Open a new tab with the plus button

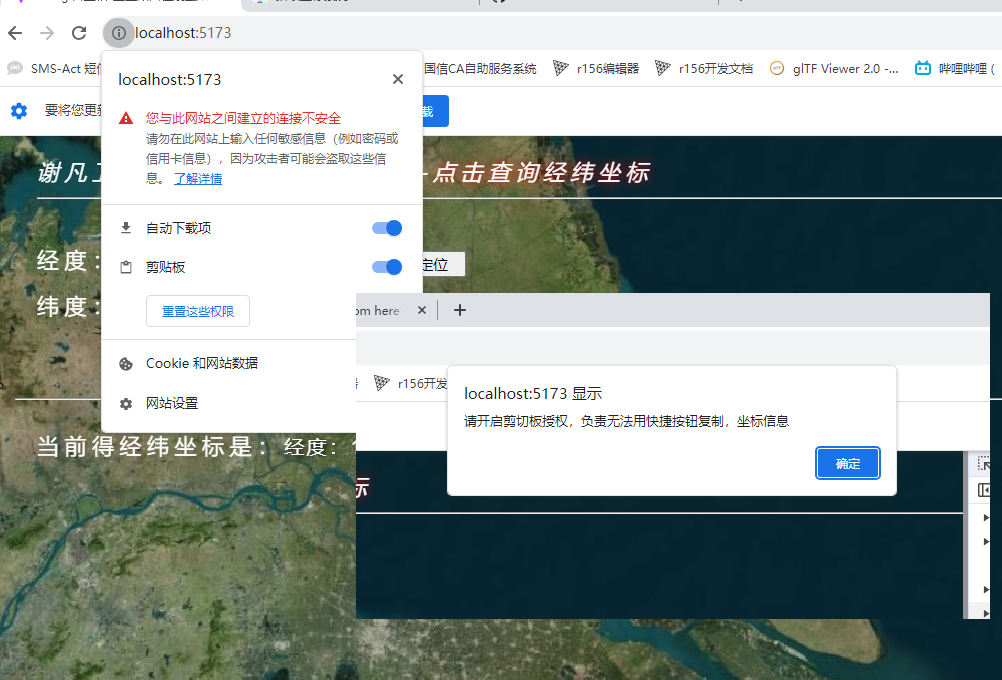pyautogui.click(x=459, y=310)
